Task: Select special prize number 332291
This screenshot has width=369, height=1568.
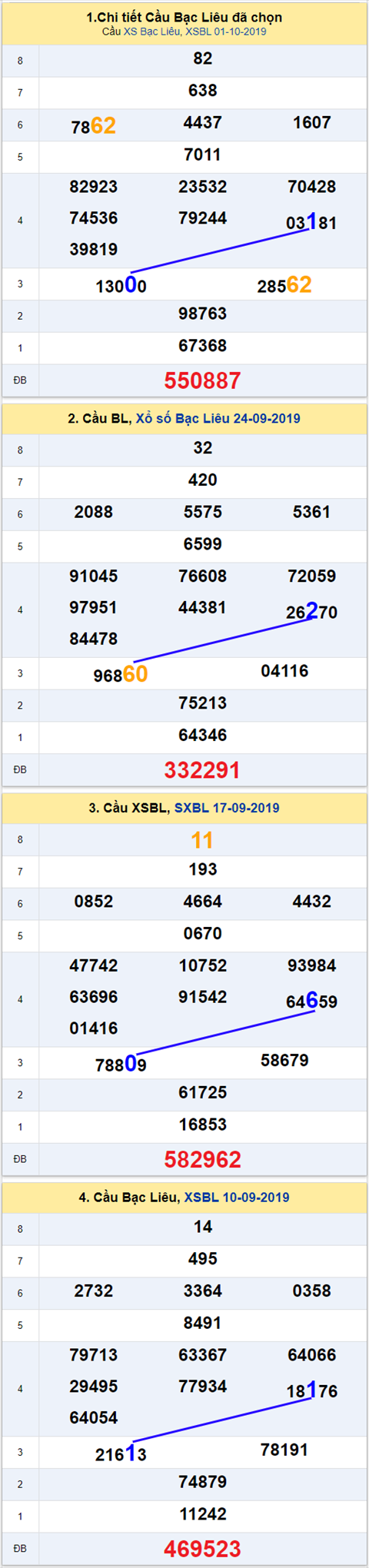Action: (203, 769)
